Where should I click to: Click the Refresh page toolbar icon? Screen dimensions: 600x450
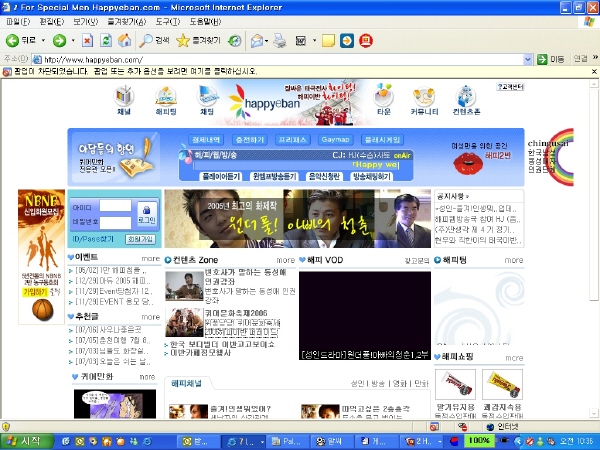point(106,41)
